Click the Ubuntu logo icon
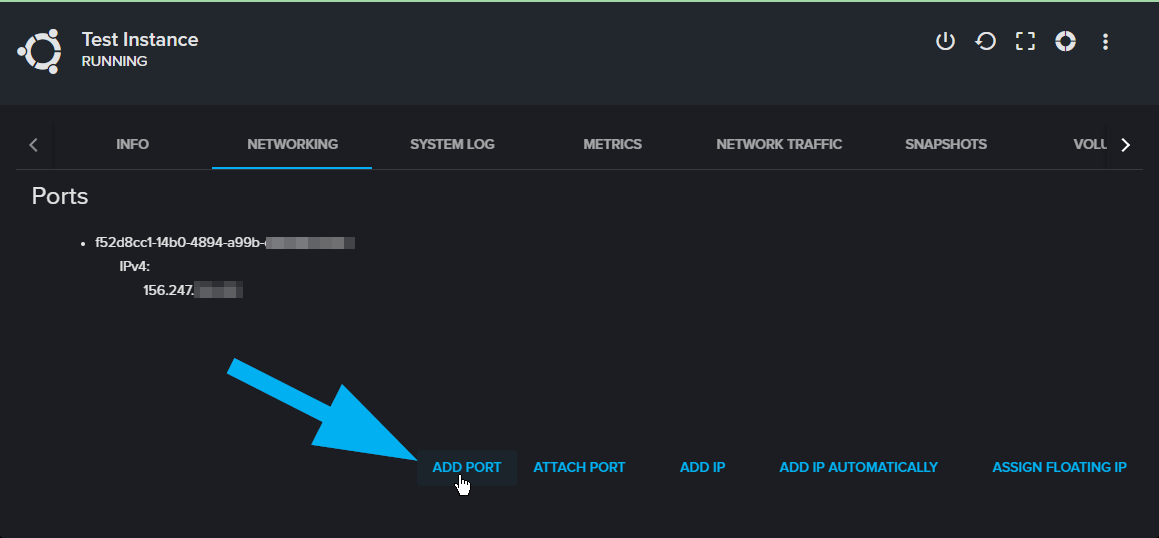The image size is (1159, 538). point(40,51)
